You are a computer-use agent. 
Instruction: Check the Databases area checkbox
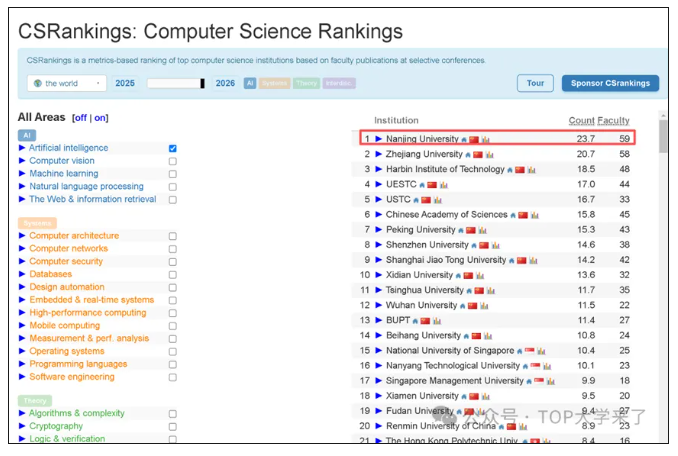pyautogui.click(x=173, y=274)
